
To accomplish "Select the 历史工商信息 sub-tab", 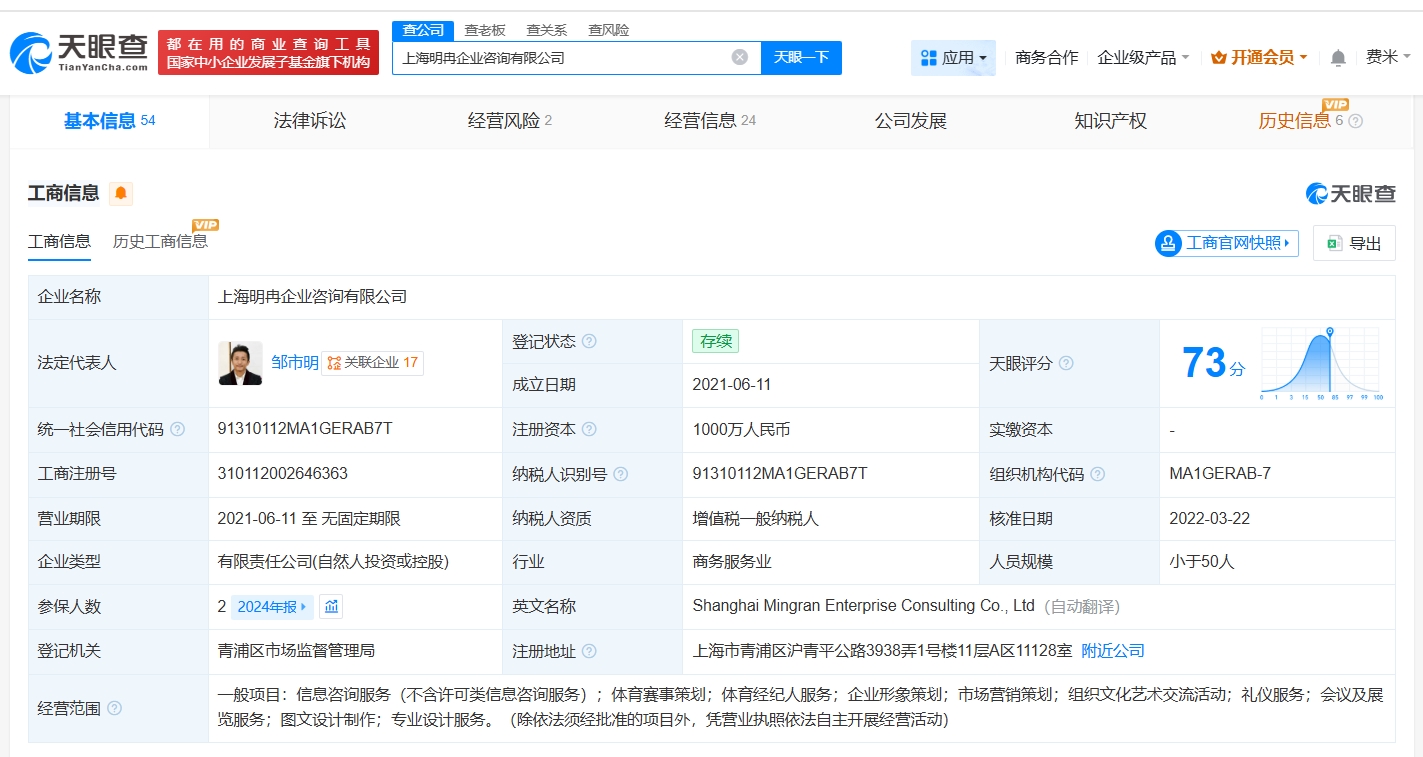I will [x=160, y=241].
